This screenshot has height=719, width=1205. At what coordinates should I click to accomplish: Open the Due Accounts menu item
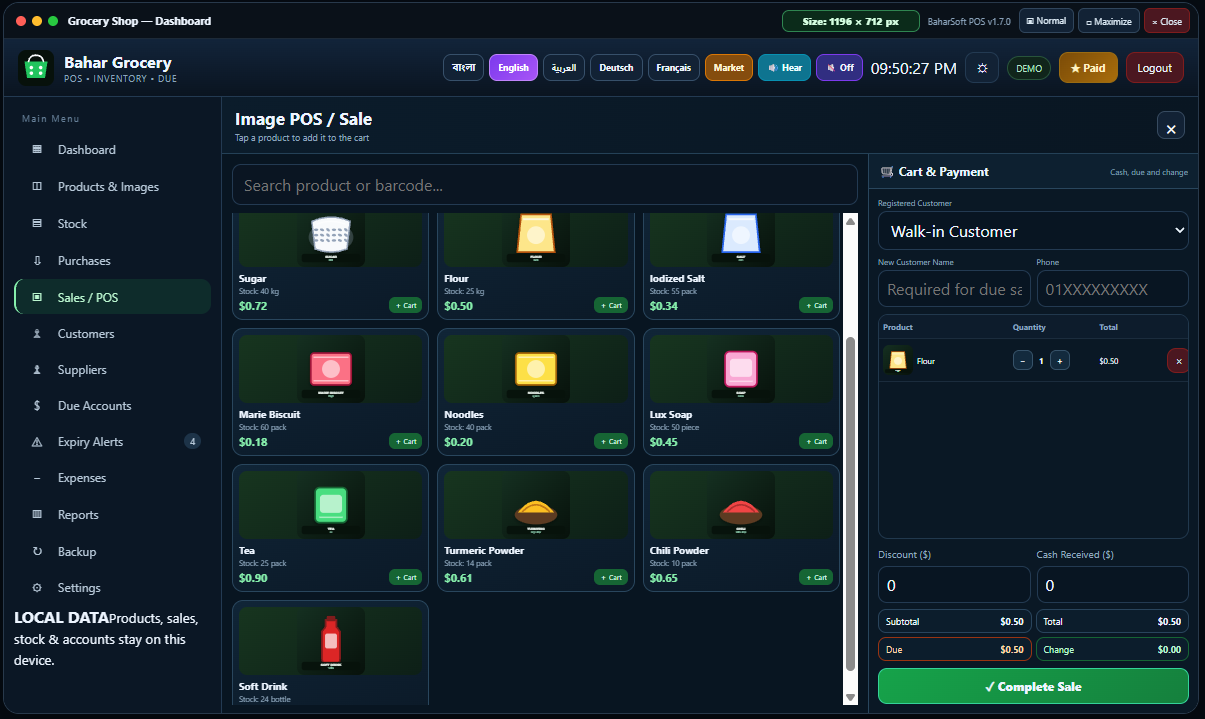(113, 406)
